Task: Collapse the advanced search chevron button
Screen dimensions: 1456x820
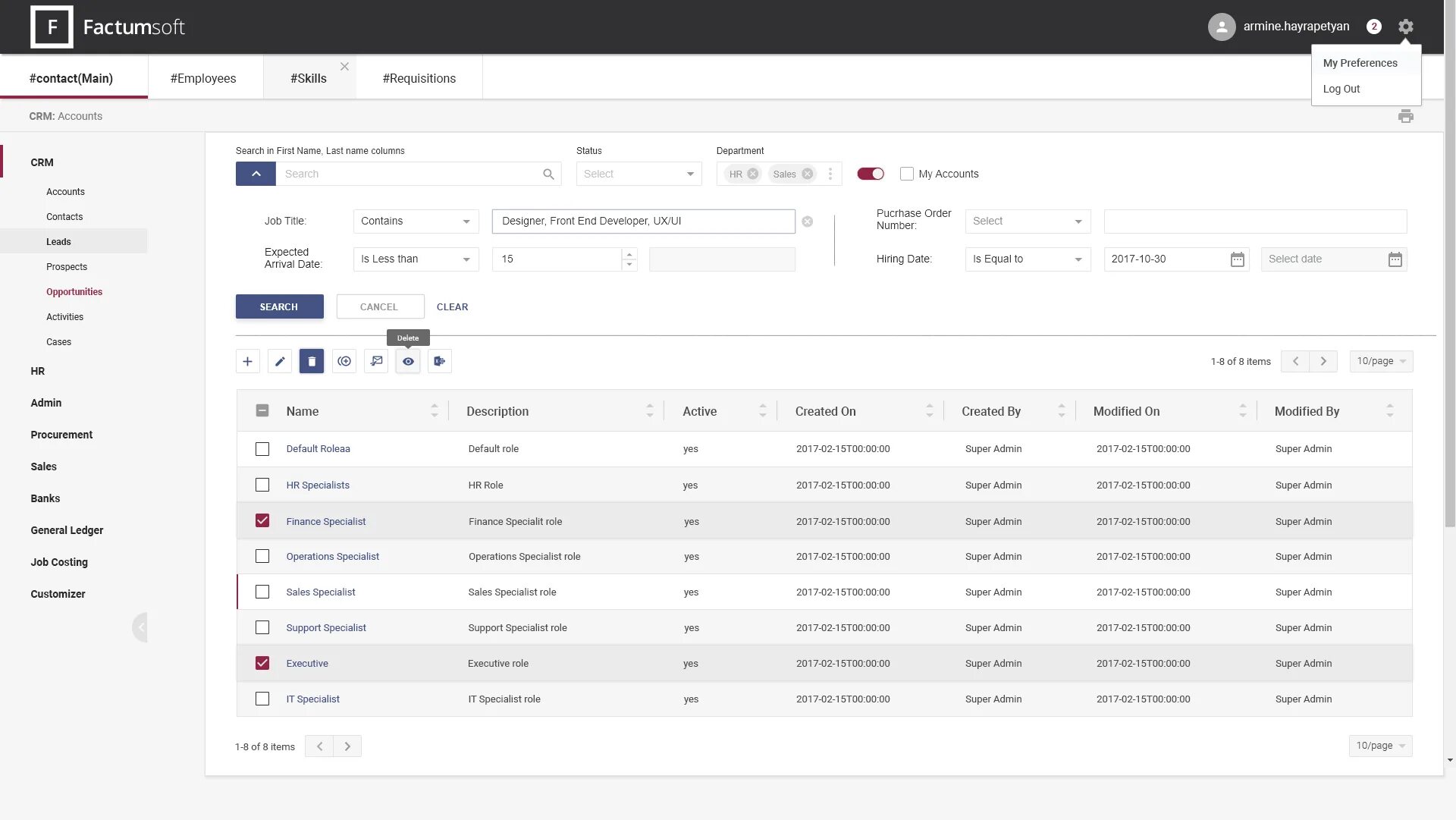Action: (x=256, y=174)
